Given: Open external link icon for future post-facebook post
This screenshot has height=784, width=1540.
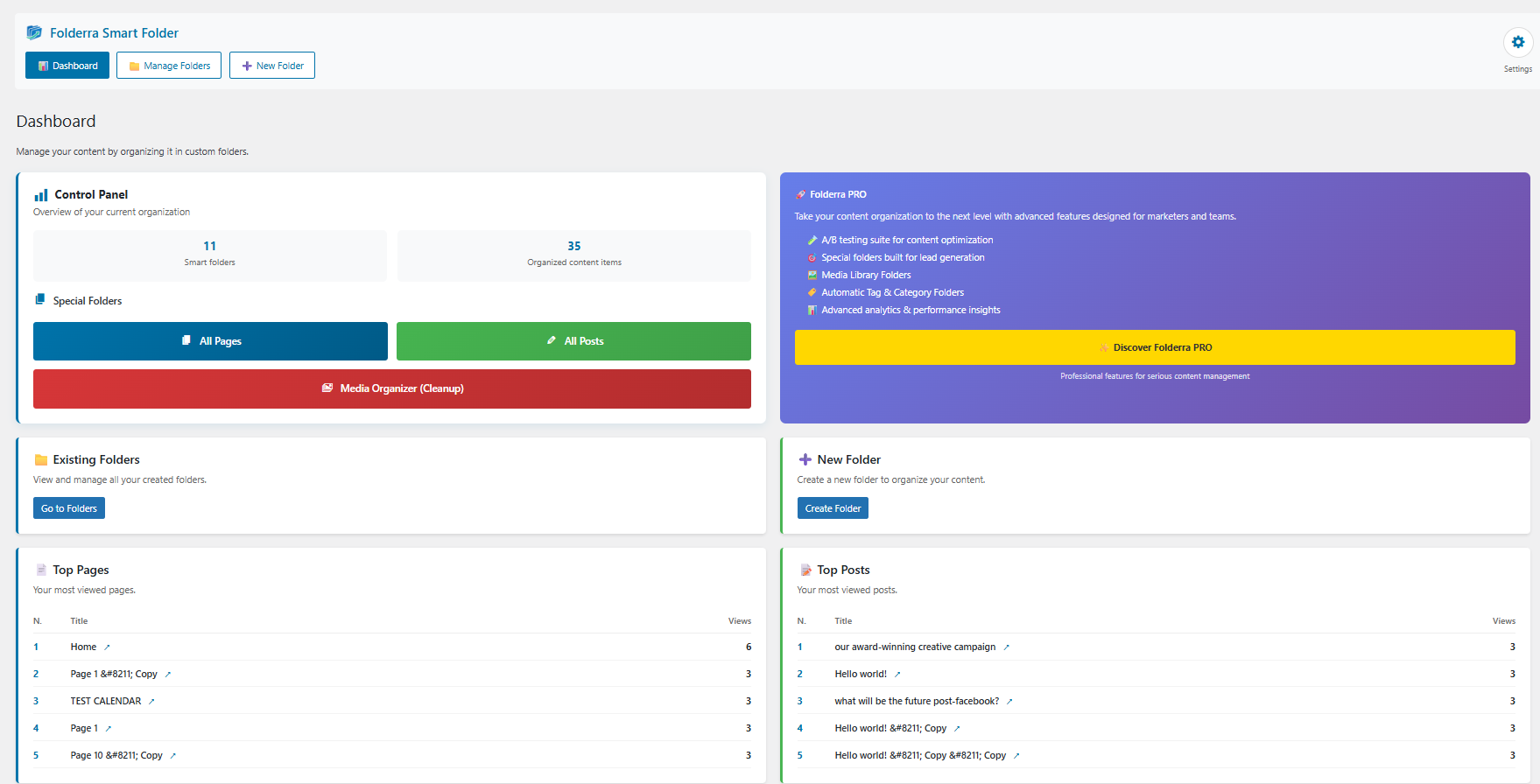Looking at the screenshot, I should (x=1009, y=702).
